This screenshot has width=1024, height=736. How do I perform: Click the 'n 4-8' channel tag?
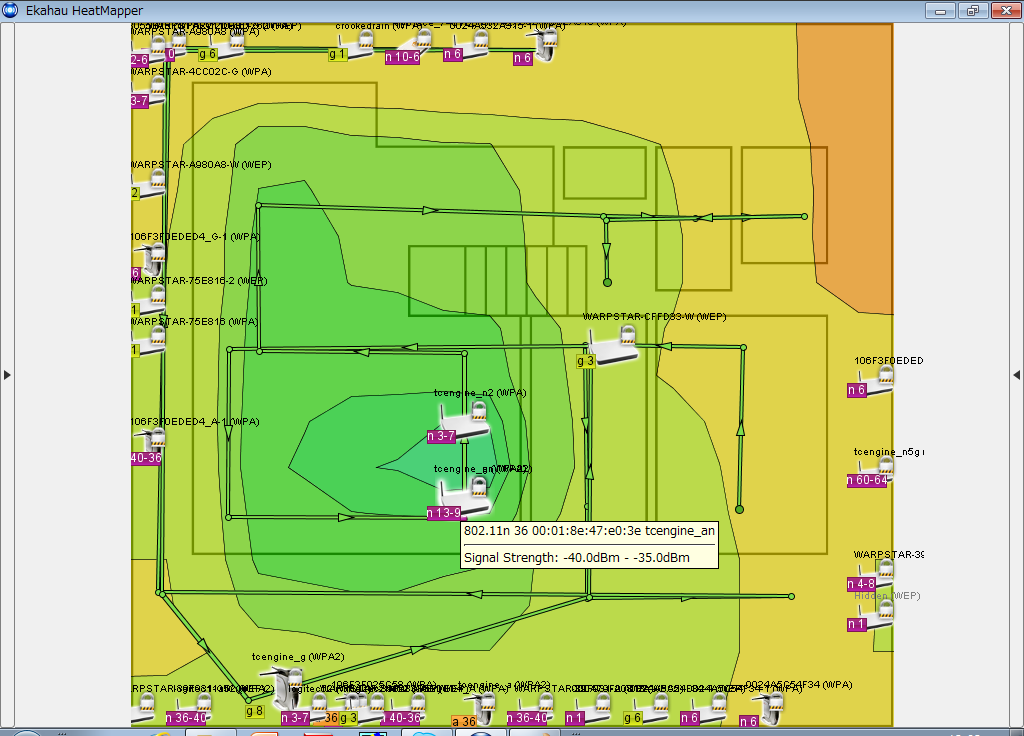tap(861, 584)
